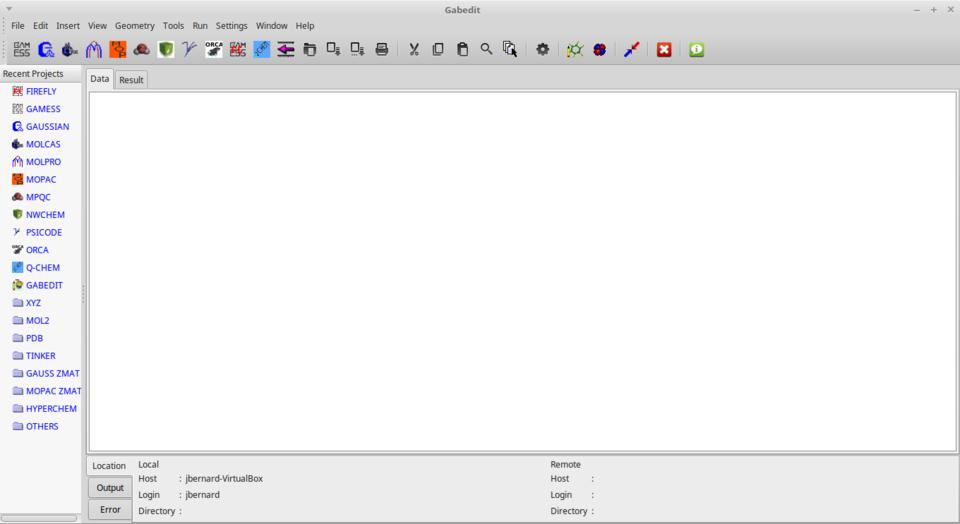Open the Tools menu
Screen dimensions: 960x524
click(x=174, y=26)
